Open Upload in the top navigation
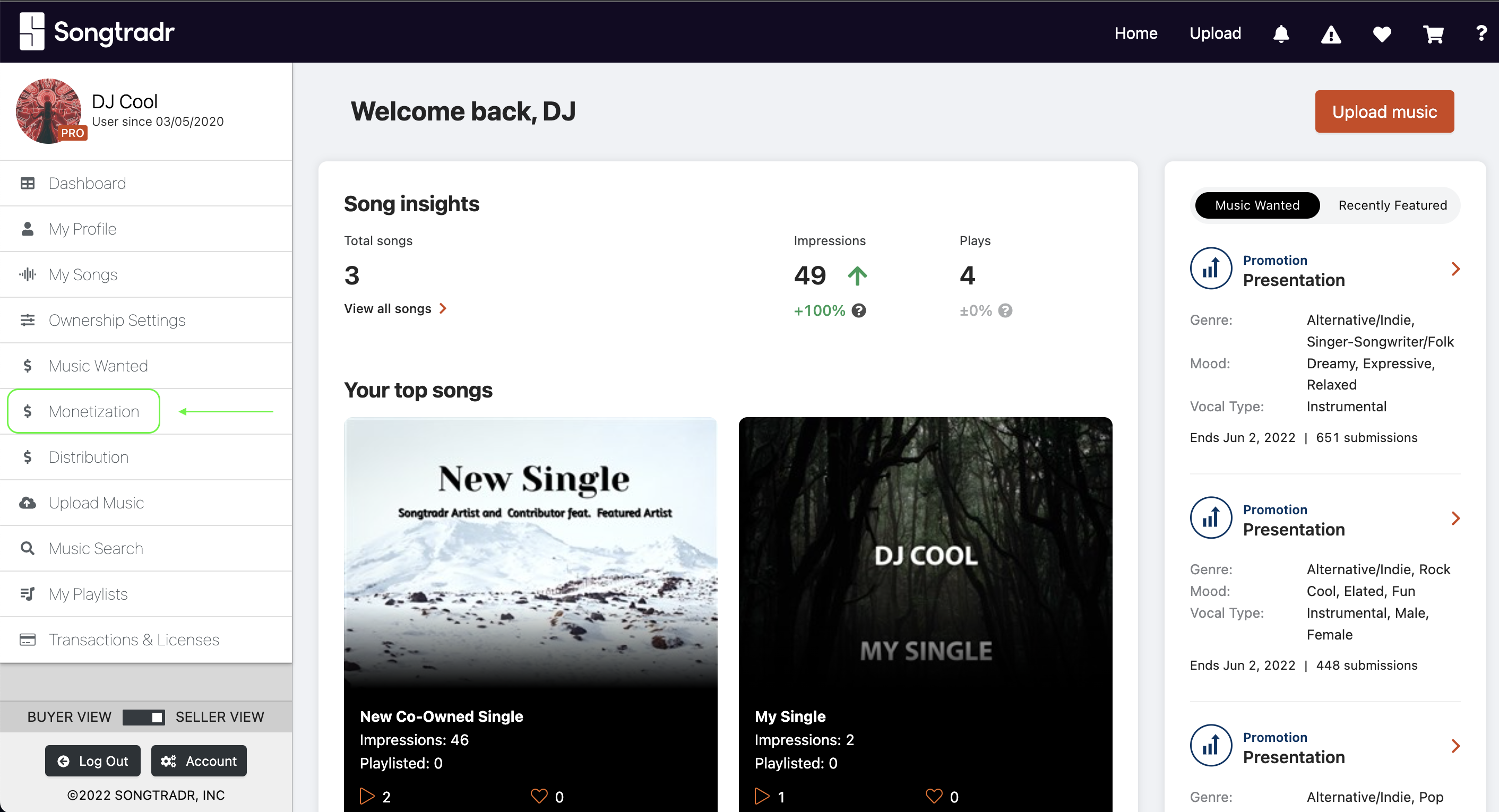 (1215, 33)
